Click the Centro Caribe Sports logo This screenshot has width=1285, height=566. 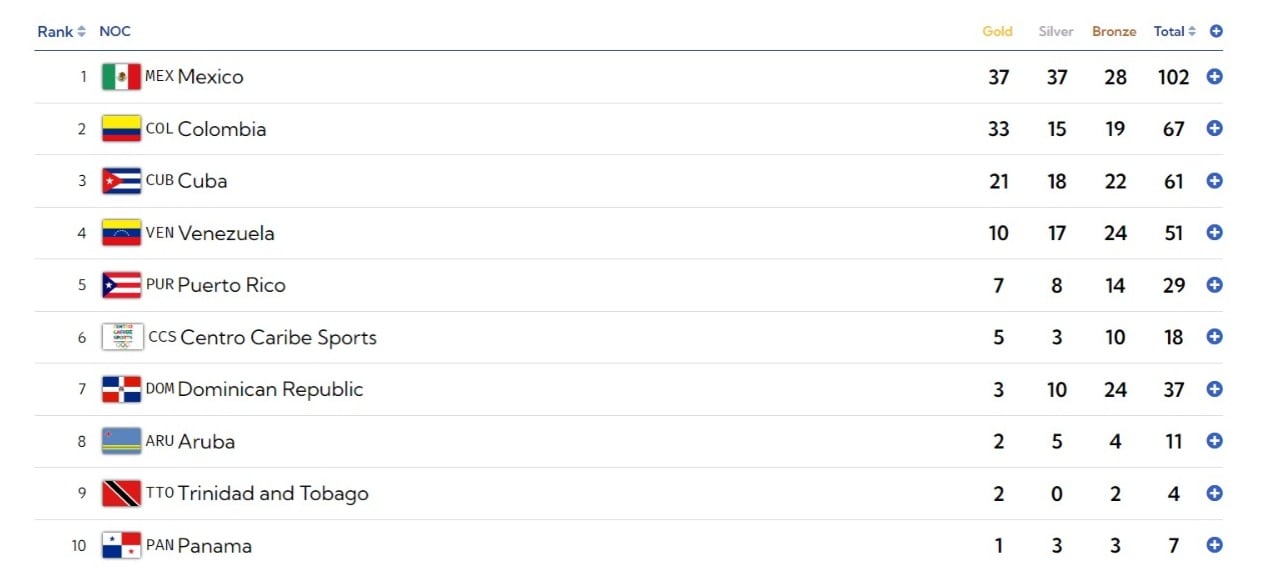click(x=123, y=337)
